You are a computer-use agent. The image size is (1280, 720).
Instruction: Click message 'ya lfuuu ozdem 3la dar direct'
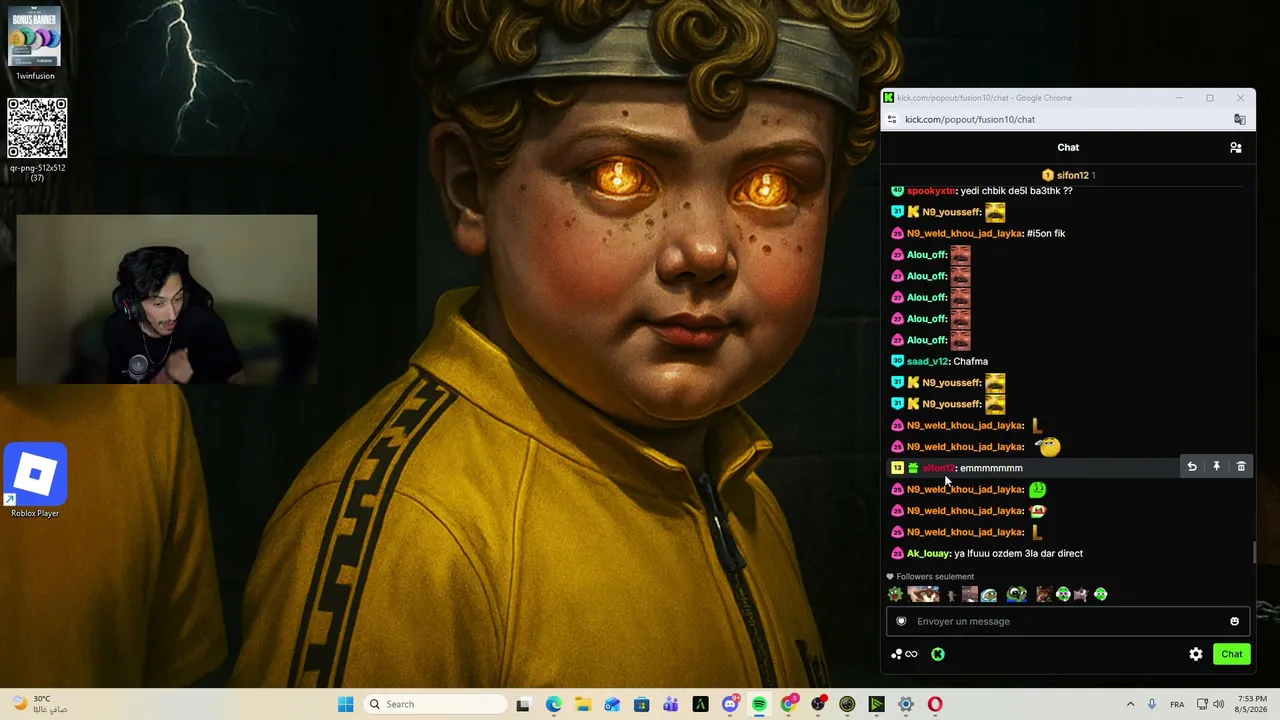pos(1019,554)
